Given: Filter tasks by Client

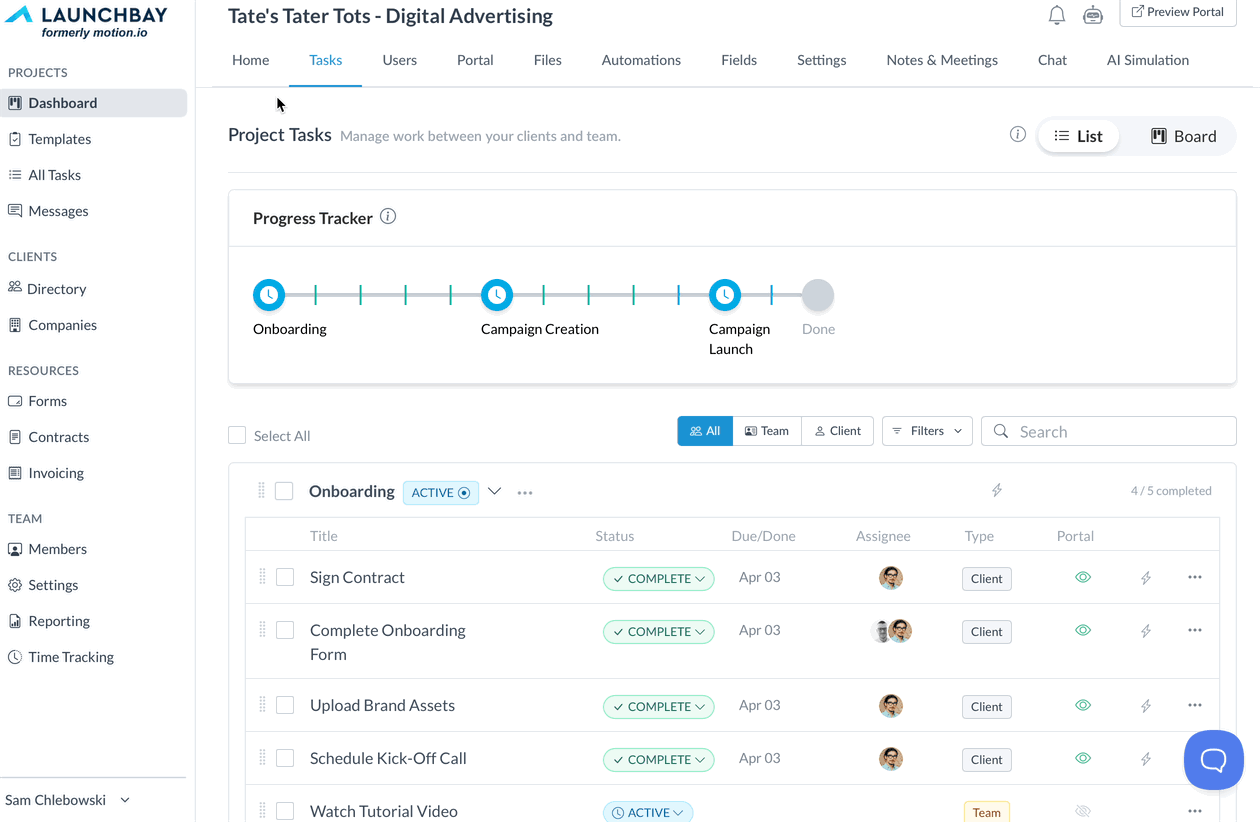Looking at the screenshot, I should click(x=838, y=431).
